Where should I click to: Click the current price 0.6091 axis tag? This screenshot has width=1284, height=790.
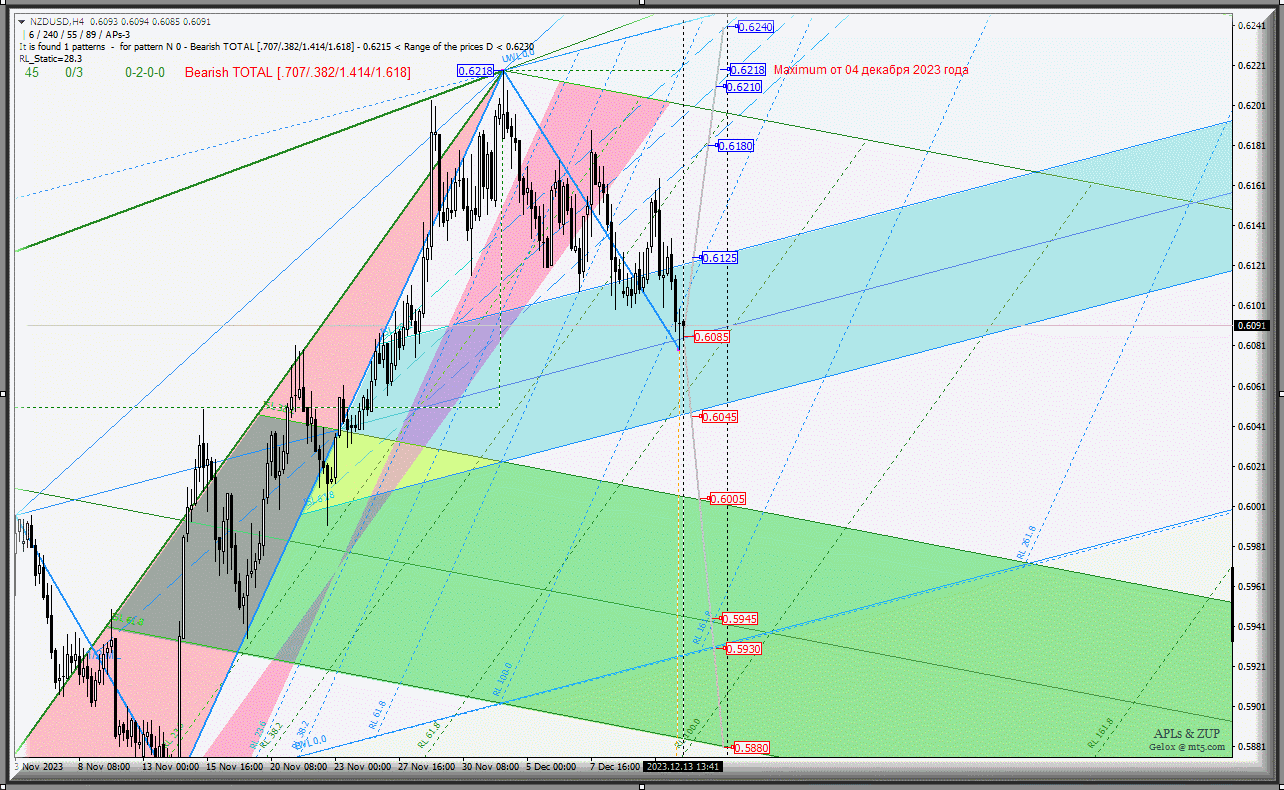pyautogui.click(x=1252, y=325)
